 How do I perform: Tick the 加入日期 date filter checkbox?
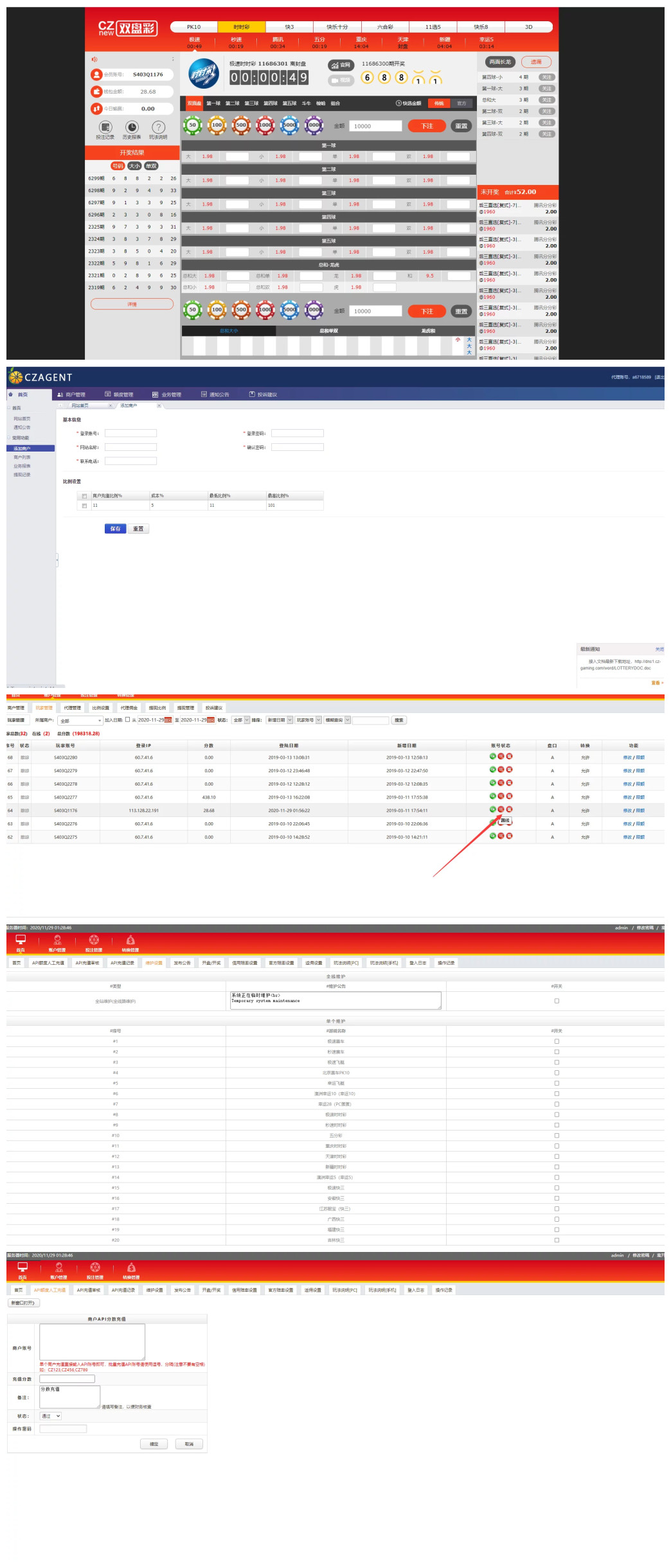point(127,719)
